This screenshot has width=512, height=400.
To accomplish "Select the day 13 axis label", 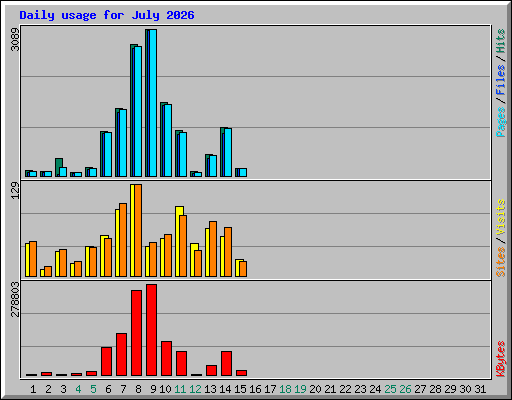I will click(x=210, y=389).
